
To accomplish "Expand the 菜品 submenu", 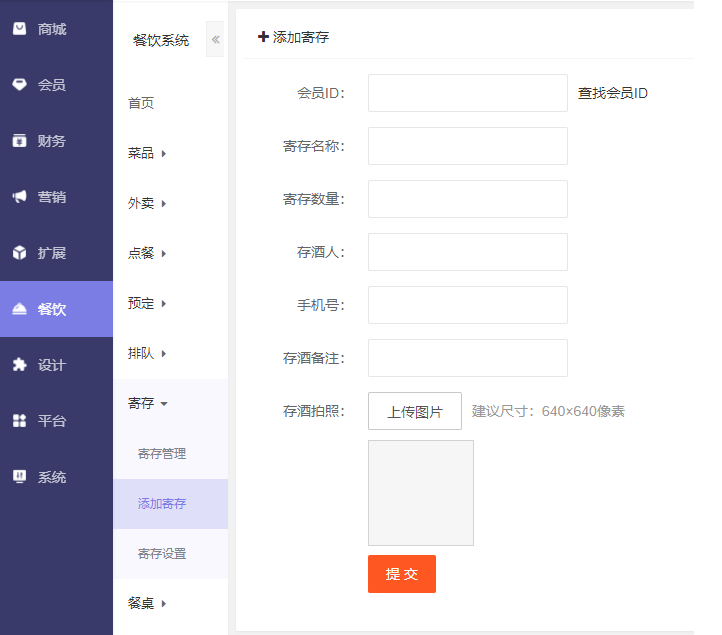I will (147, 153).
